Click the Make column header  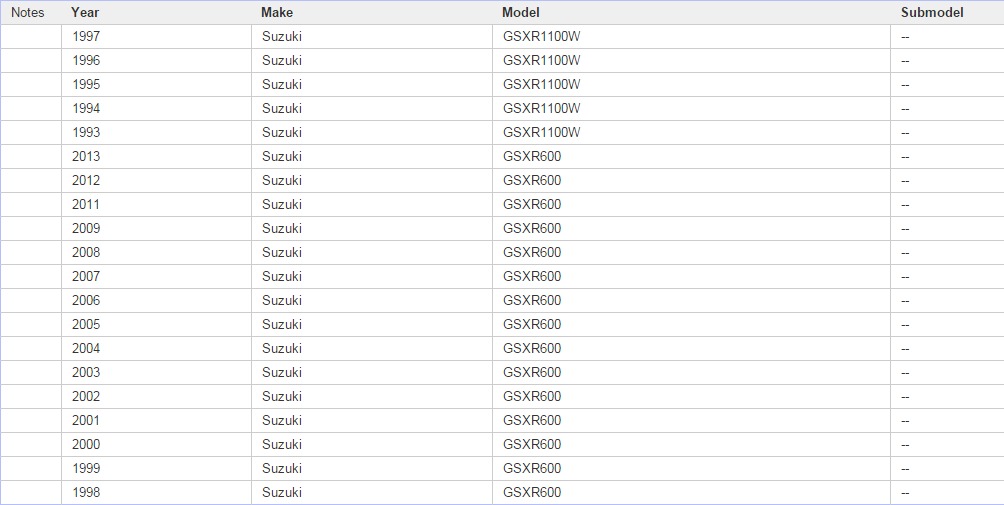coord(277,12)
